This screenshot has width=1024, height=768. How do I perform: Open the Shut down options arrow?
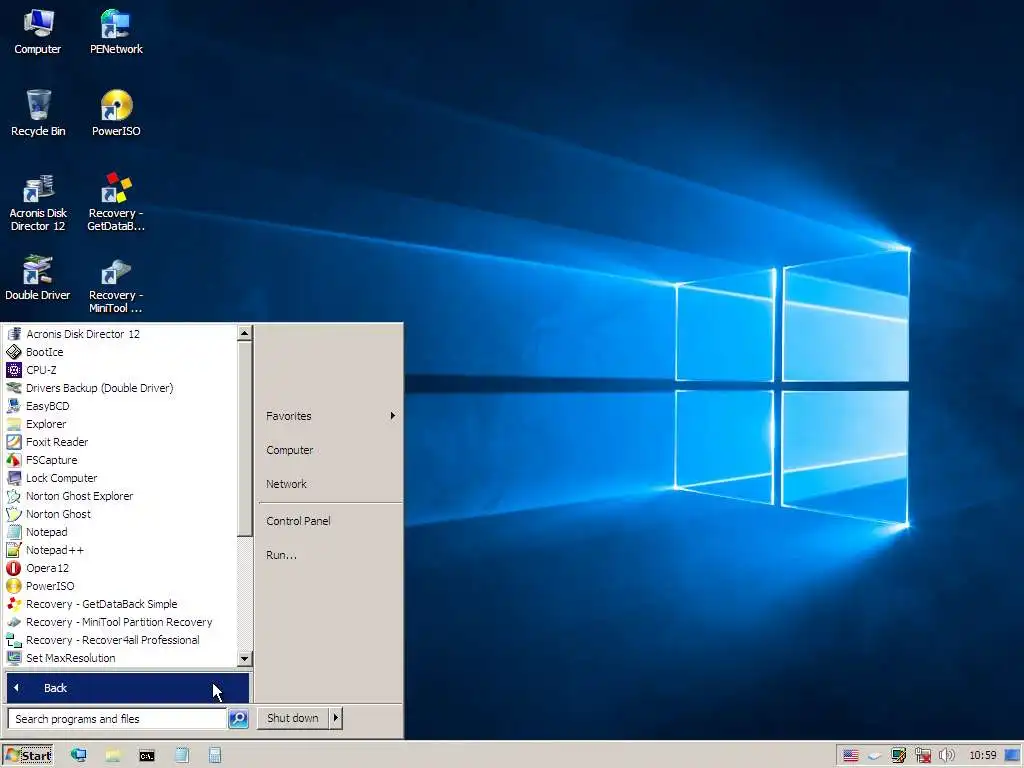(x=336, y=718)
